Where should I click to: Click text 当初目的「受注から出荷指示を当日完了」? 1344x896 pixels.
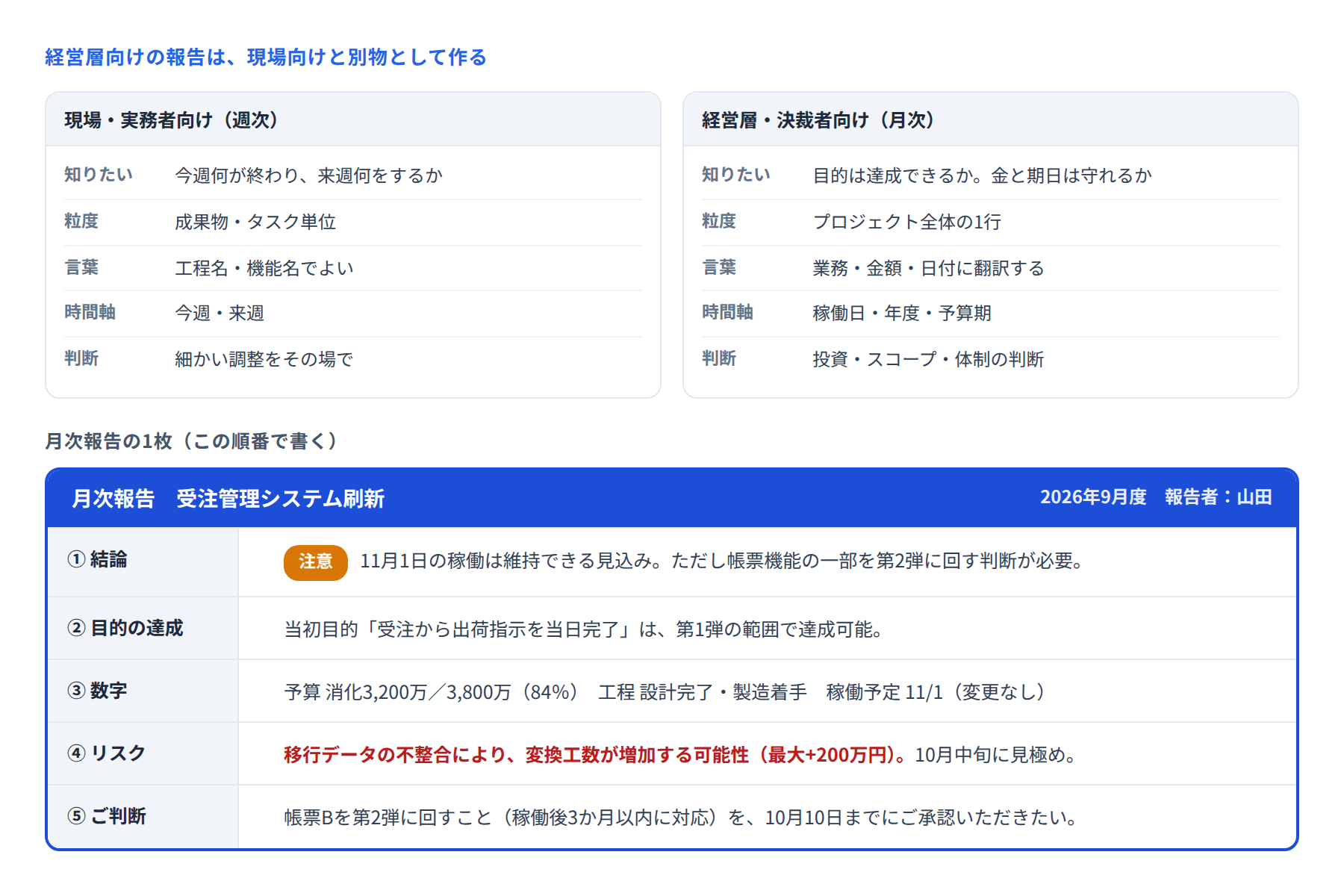click(x=459, y=629)
